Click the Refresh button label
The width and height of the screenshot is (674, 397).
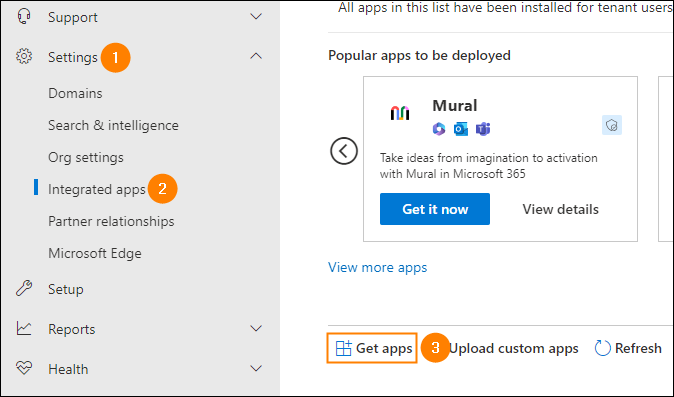(638, 348)
